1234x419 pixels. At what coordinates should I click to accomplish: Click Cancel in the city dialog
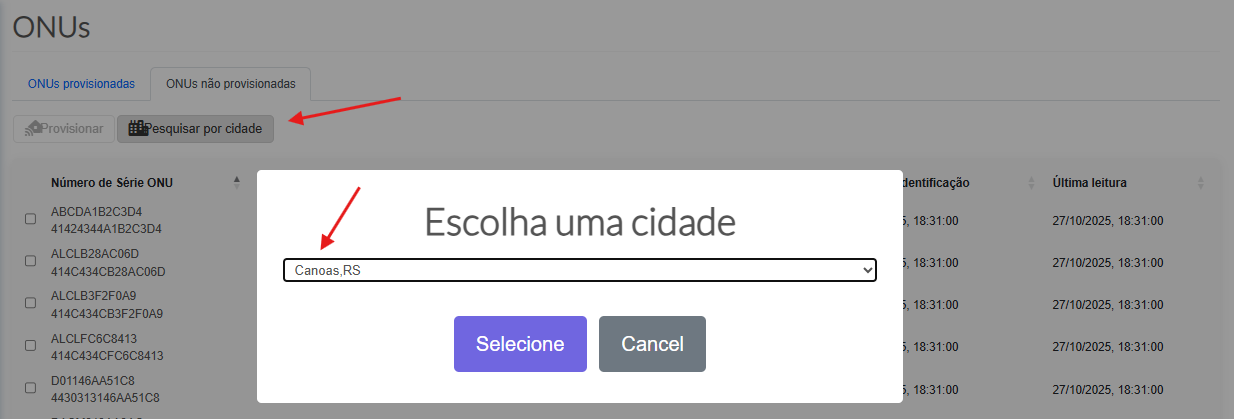652,344
